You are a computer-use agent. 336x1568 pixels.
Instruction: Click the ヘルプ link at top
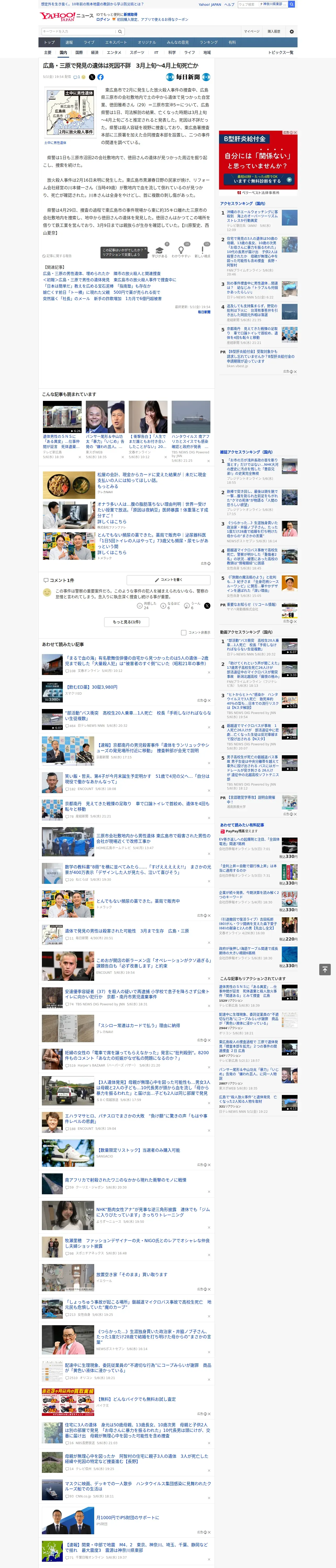point(229,4)
